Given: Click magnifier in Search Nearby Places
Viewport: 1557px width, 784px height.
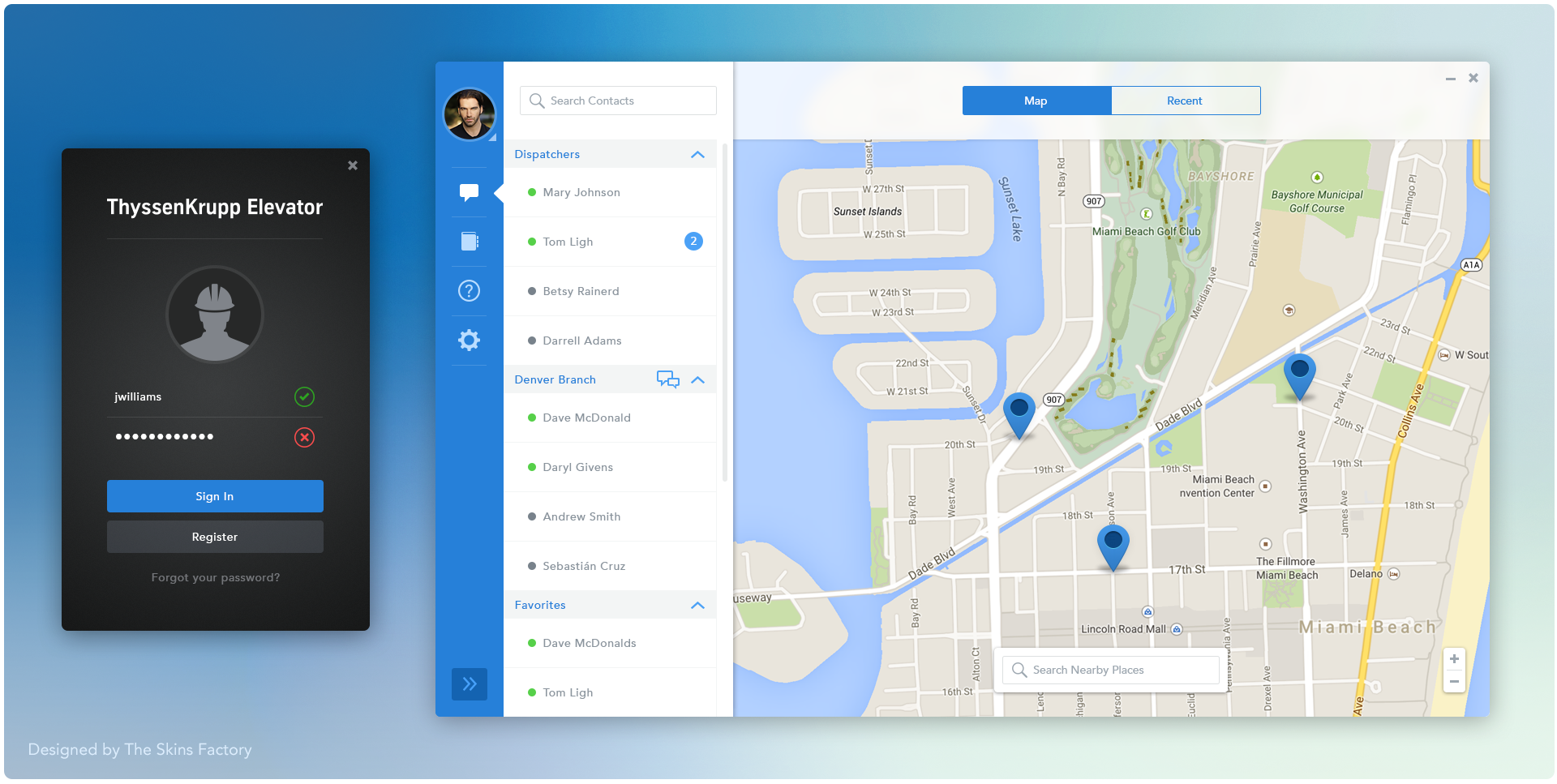Looking at the screenshot, I should (1019, 670).
